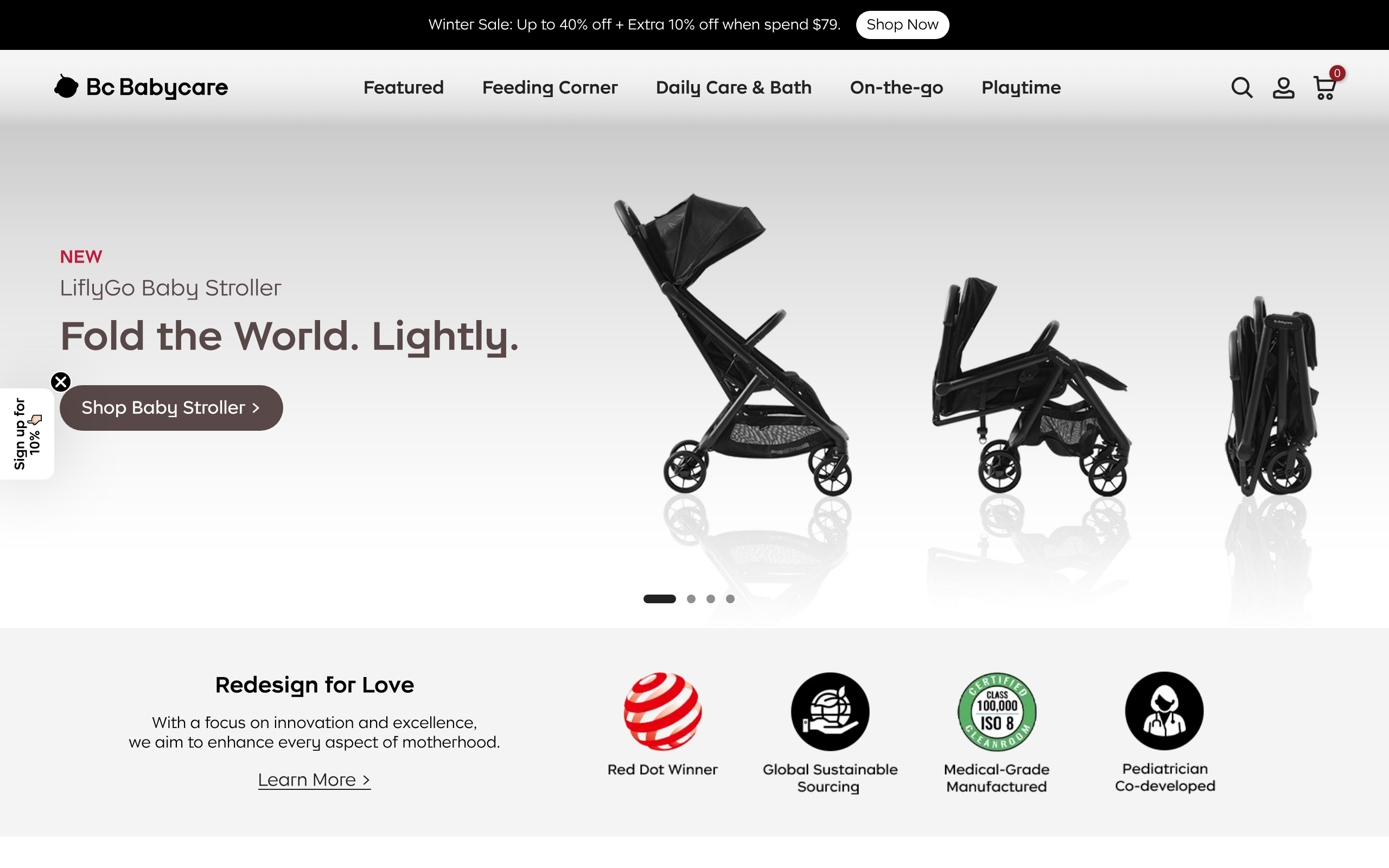
Task: View the shopping cart icon
Action: tap(1326, 87)
